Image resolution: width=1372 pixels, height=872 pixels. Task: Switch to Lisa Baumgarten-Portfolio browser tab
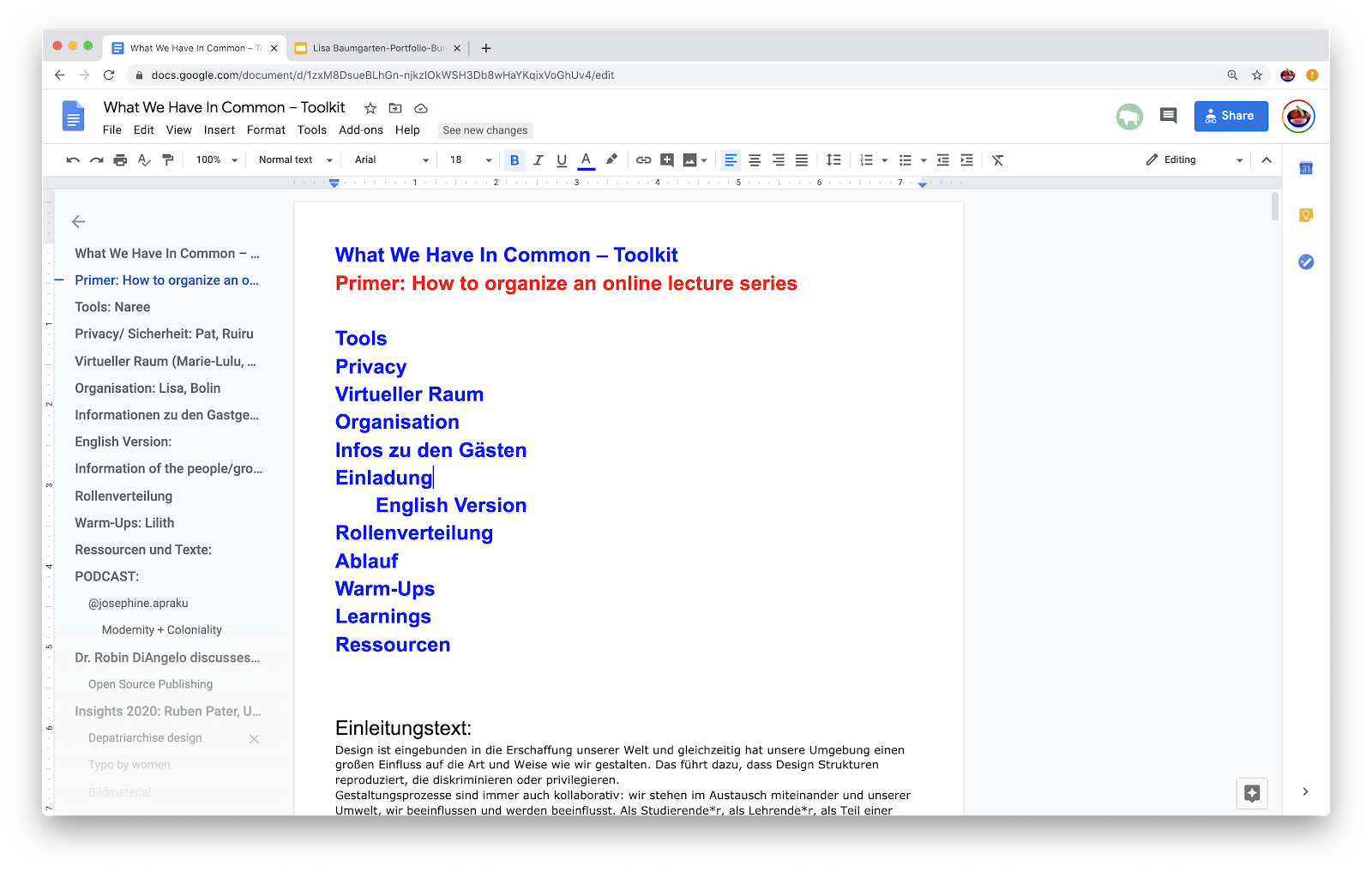(377, 48)
